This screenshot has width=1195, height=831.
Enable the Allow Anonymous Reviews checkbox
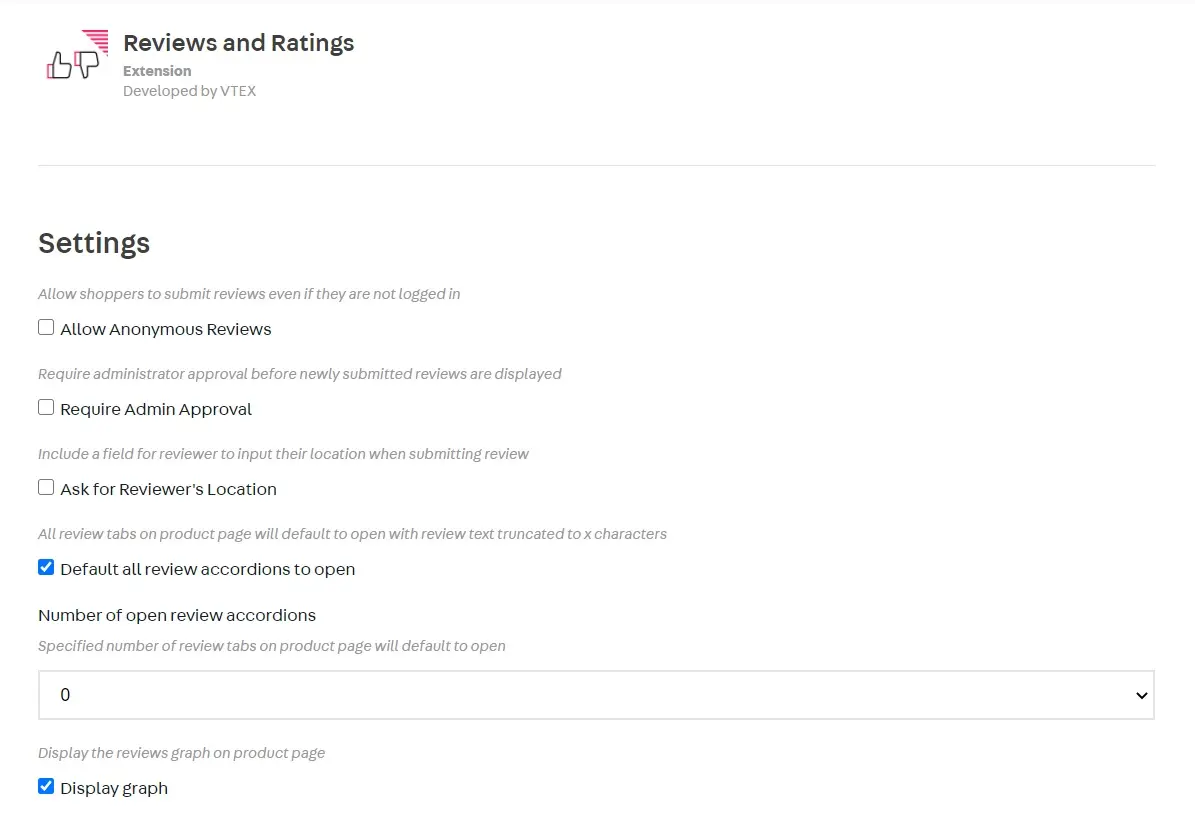click(46, 328)
